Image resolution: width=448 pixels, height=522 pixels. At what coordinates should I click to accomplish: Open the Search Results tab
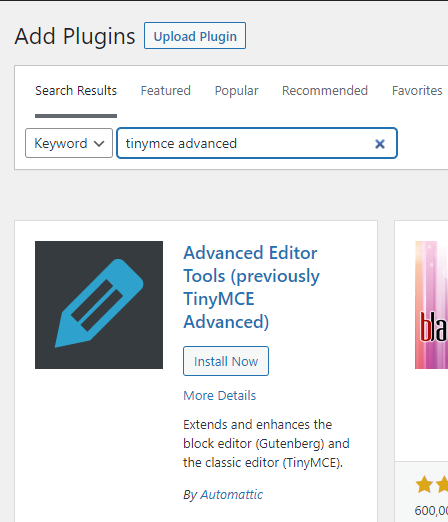[x=76, y=91]
